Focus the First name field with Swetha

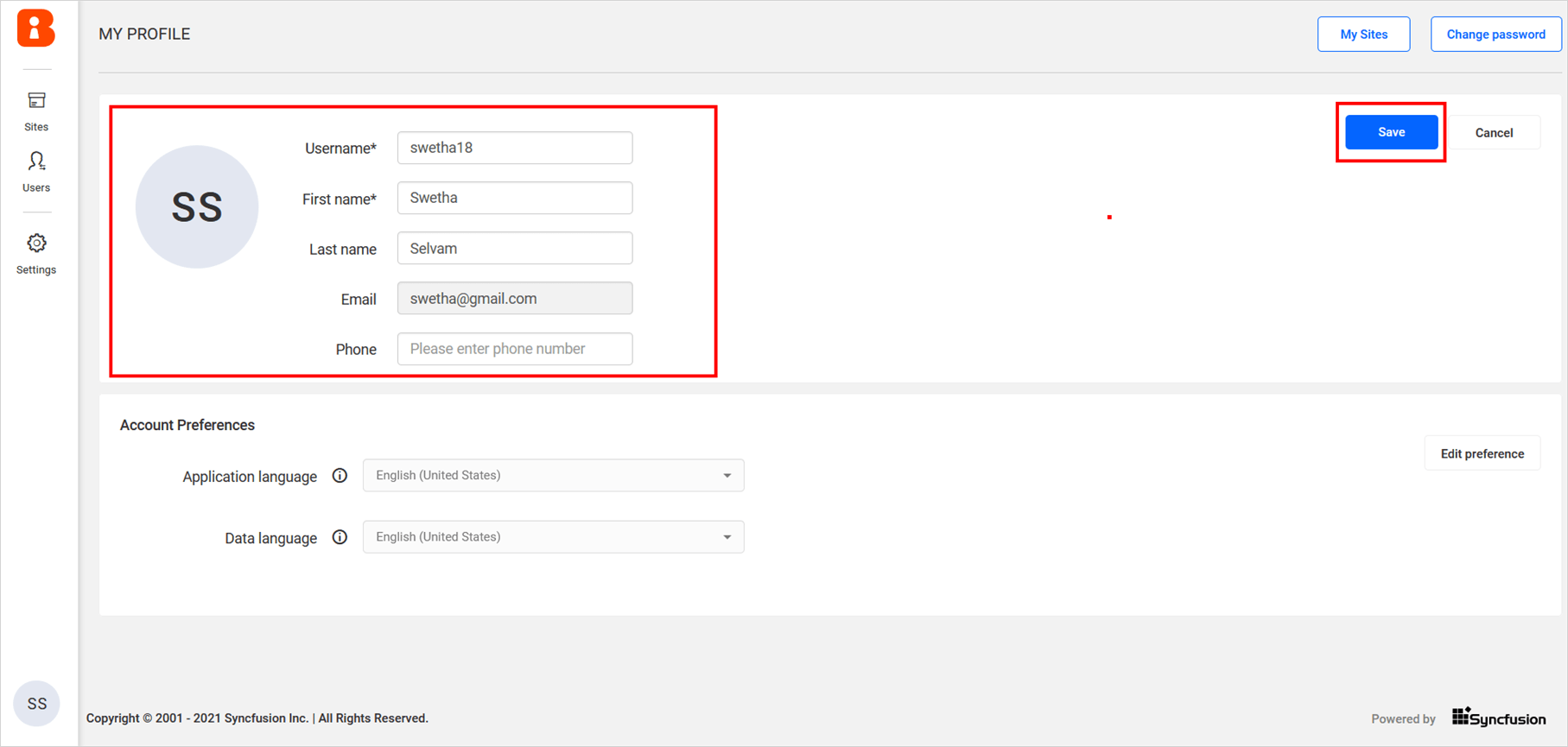pos(515,198)
